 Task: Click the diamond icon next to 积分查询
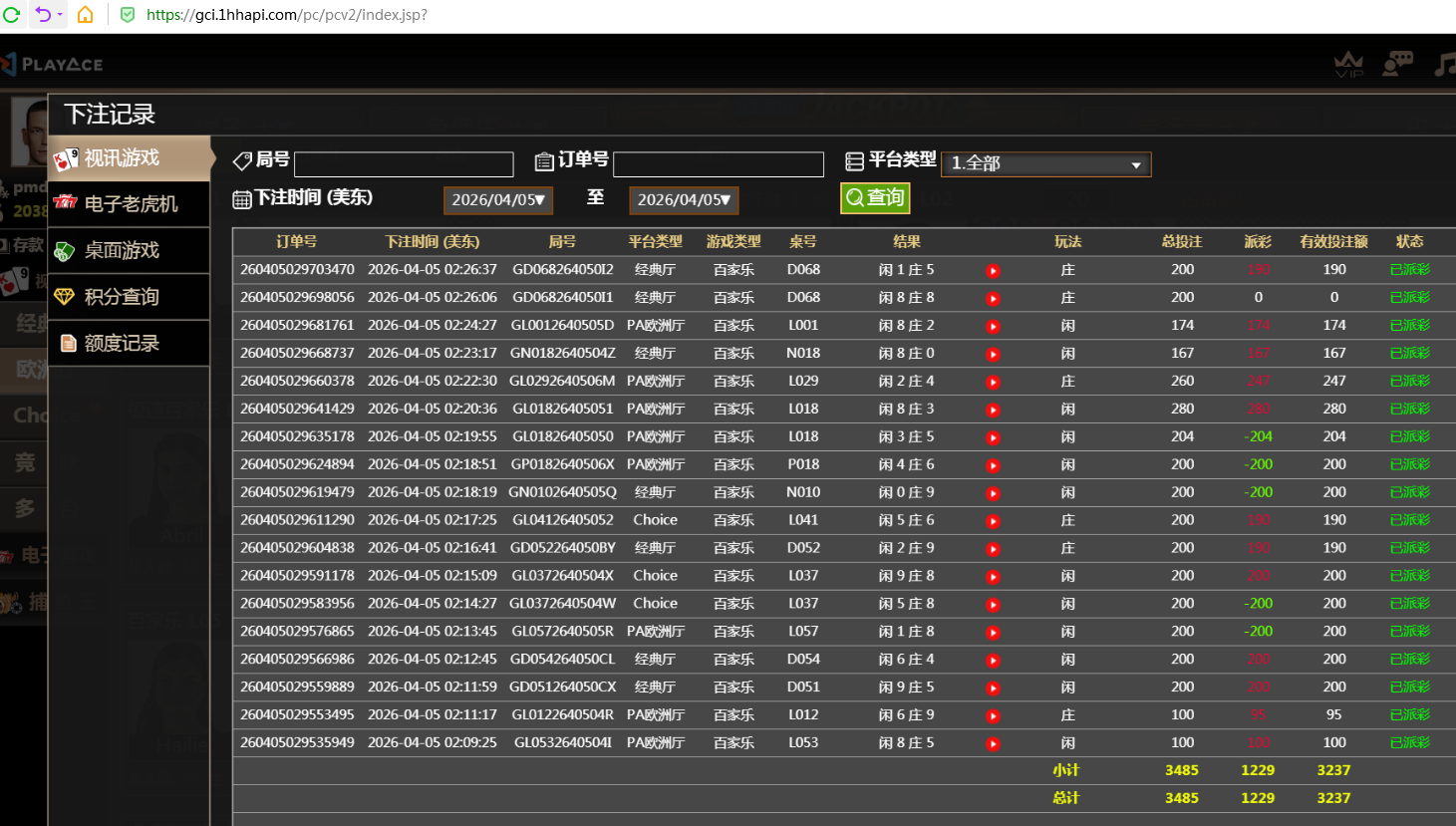[65, 296]
